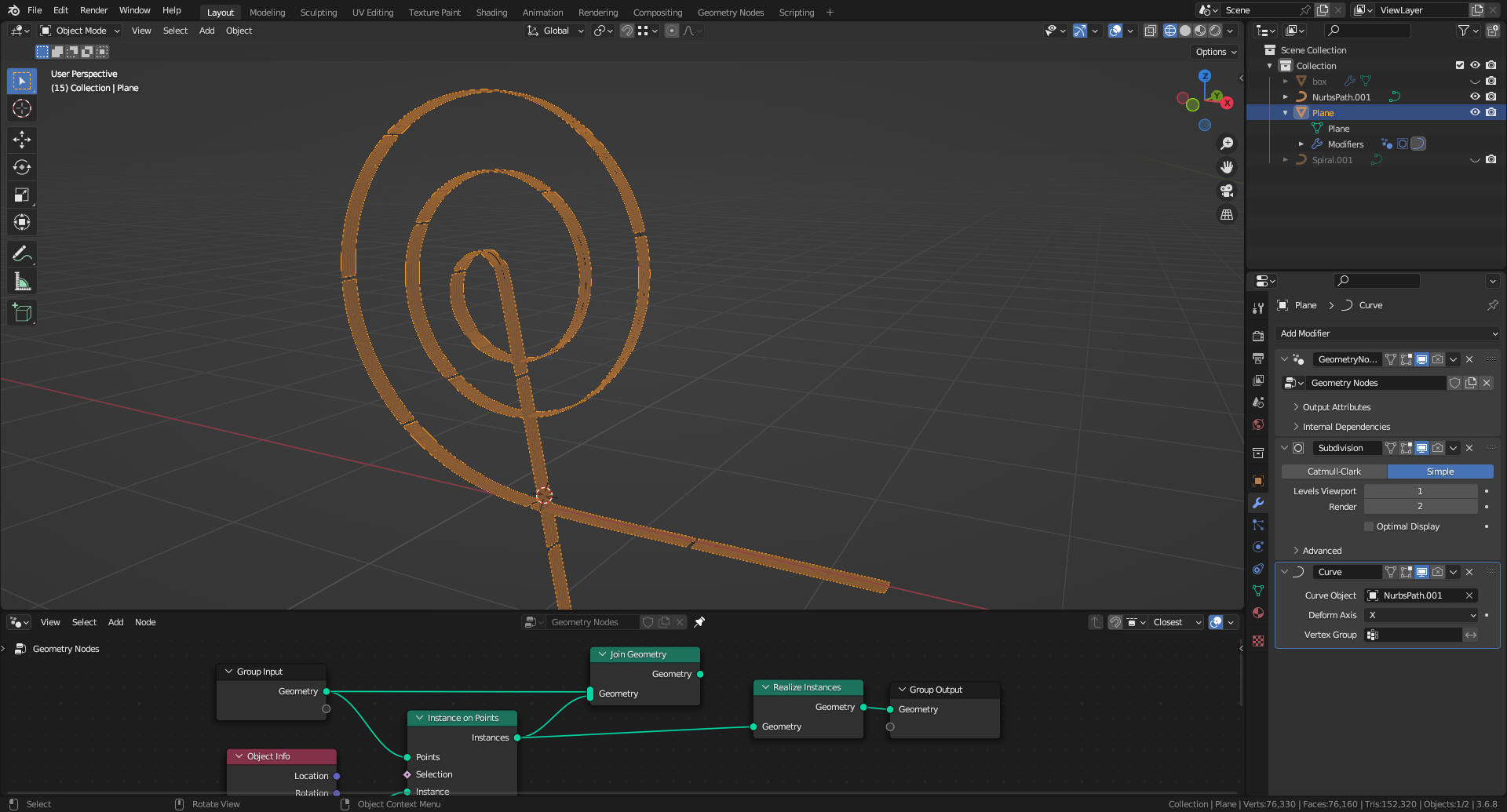Screen dimensions: 1507x812
Task: Open the Object Data properties tab
Action: click(1258, 591)
